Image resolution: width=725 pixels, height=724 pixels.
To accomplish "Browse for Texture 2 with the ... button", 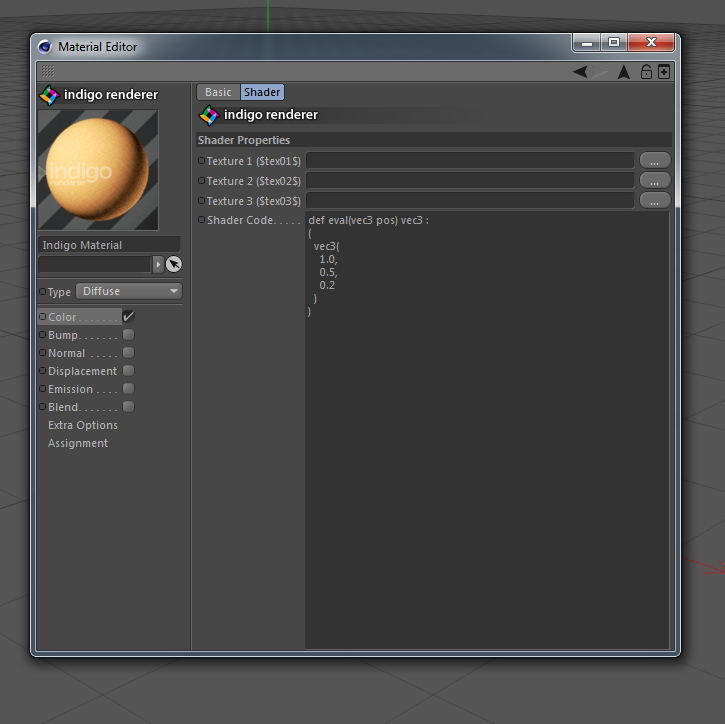I will [655, 180].
